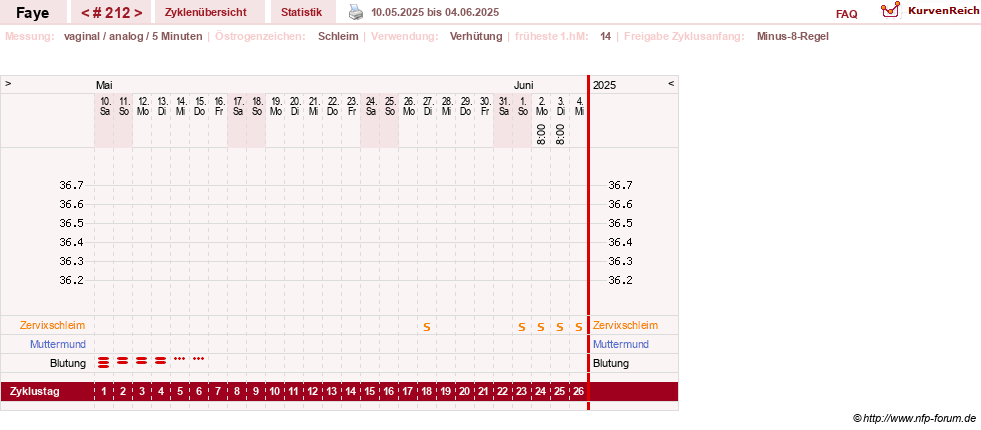
Task: Click the heavy bleeding symbol on cycle day 1
Action: point(104,361)
